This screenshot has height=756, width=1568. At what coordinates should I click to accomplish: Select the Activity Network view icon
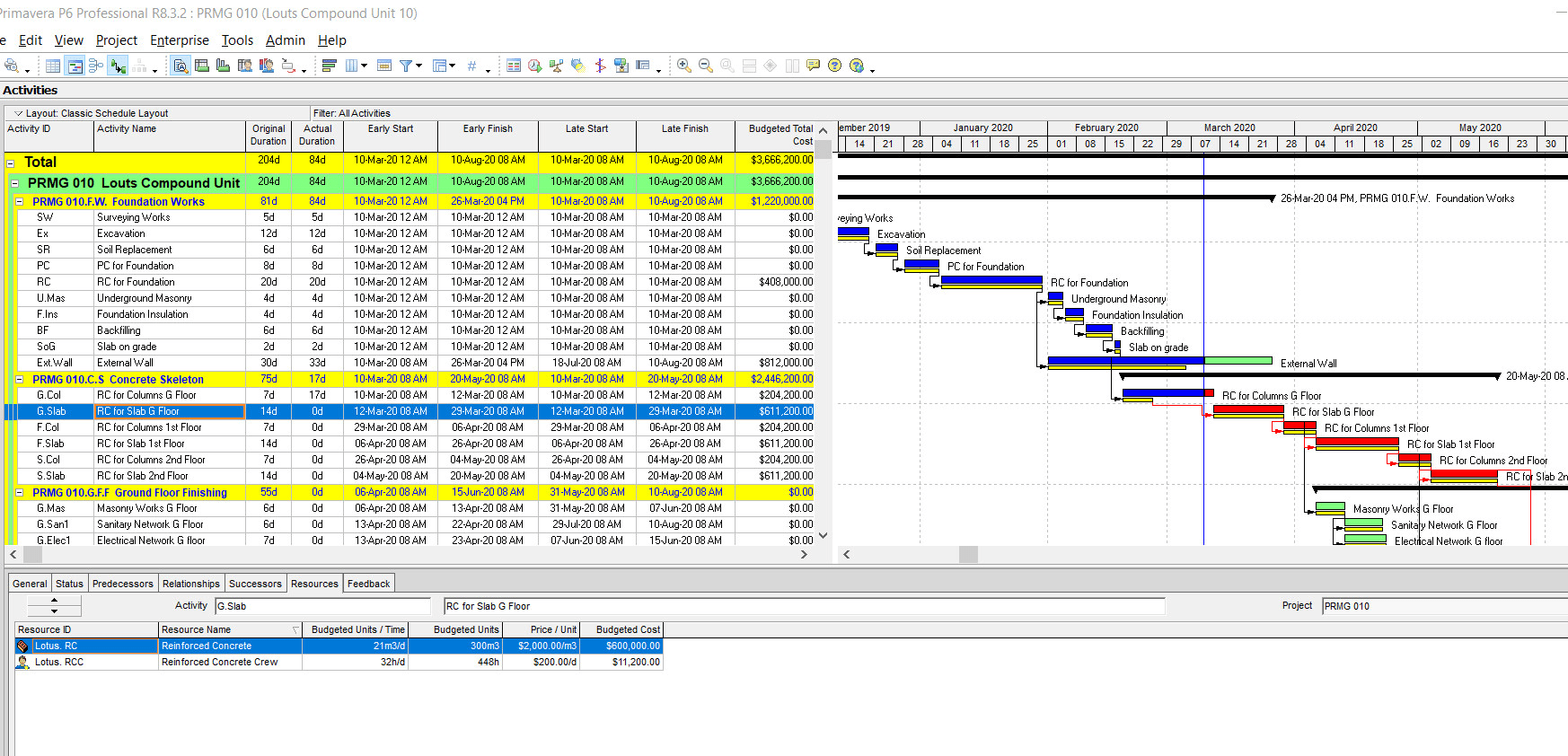96,66
